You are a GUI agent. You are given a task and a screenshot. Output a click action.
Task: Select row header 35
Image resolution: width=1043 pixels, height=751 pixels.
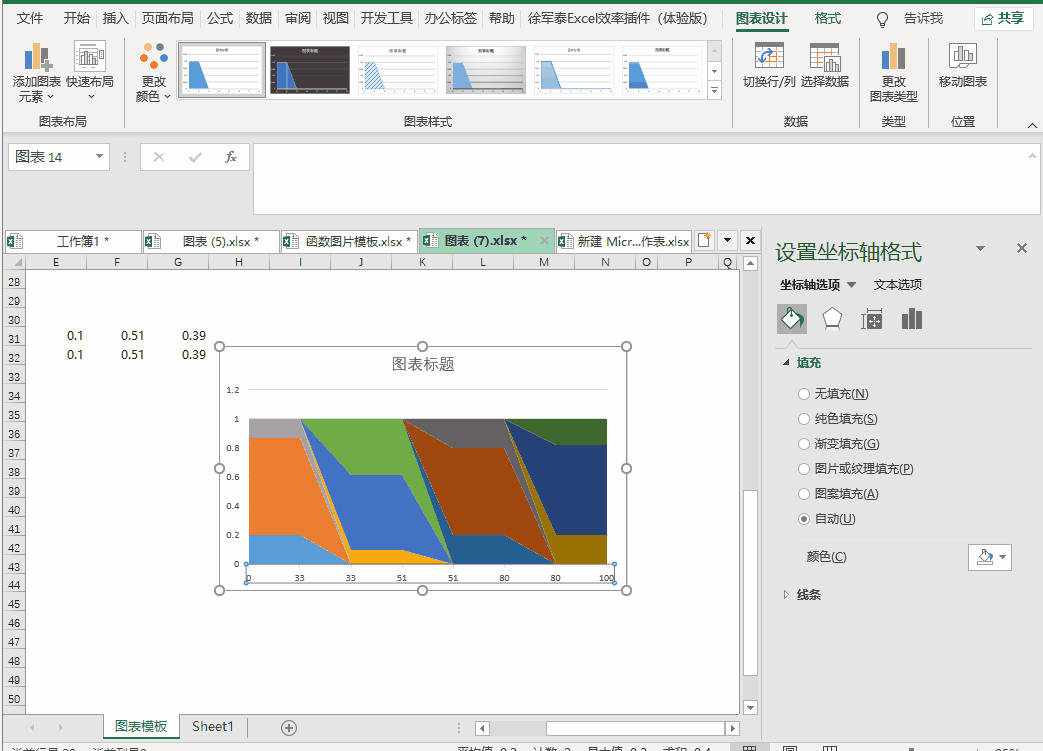click(x=14, y=415)
